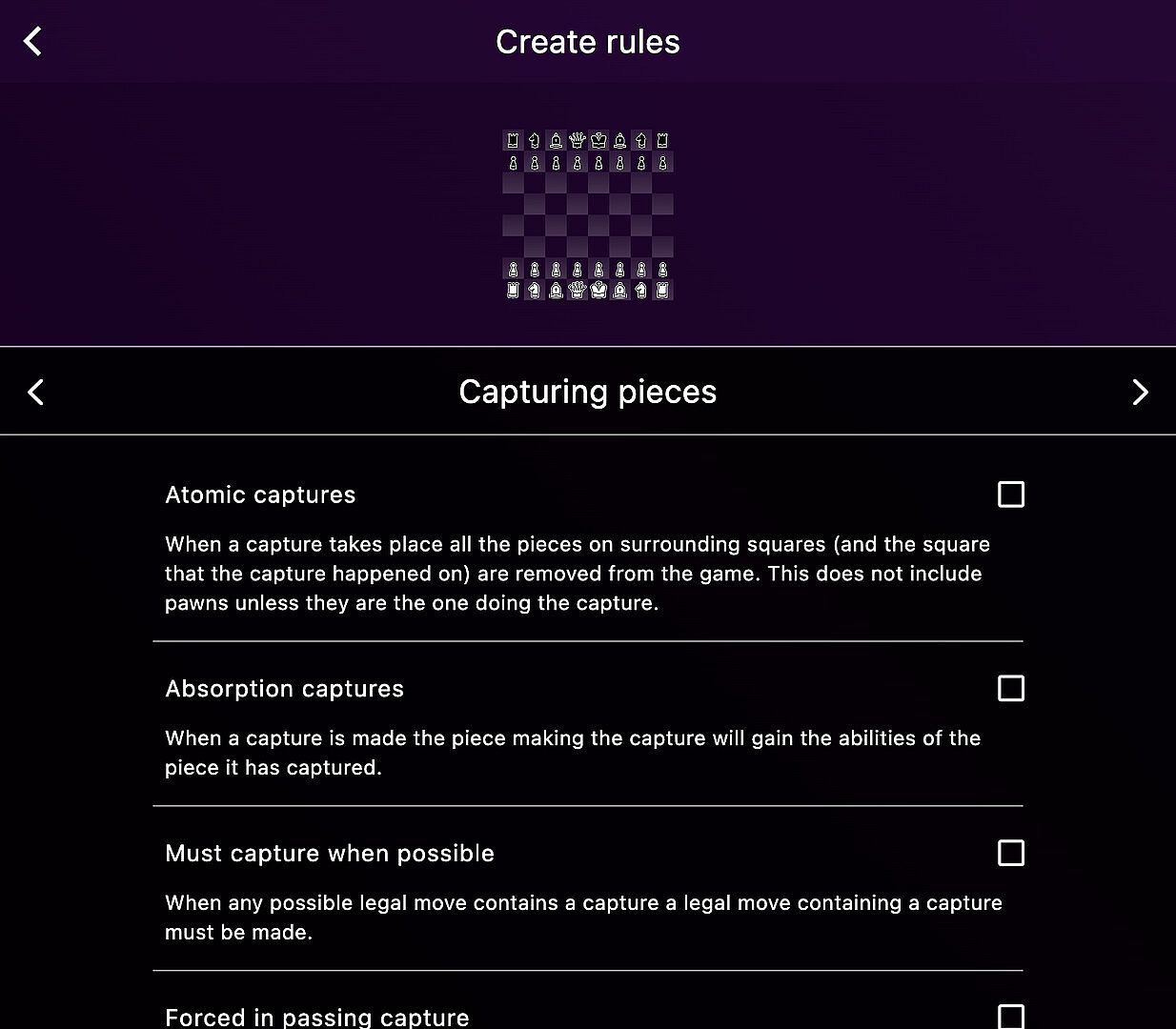Click the white king on the board preview
Screen dimensions: 1176x1029
(x=598, y=290)
